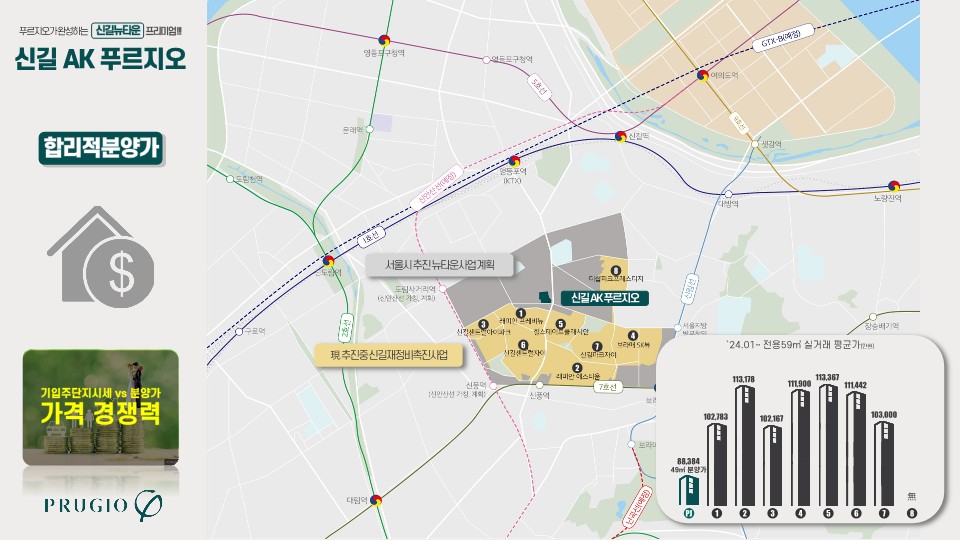Click the 111,900 value in the chart
The height and width of the screenshot is (540, 960).
(x=800, y=384)
